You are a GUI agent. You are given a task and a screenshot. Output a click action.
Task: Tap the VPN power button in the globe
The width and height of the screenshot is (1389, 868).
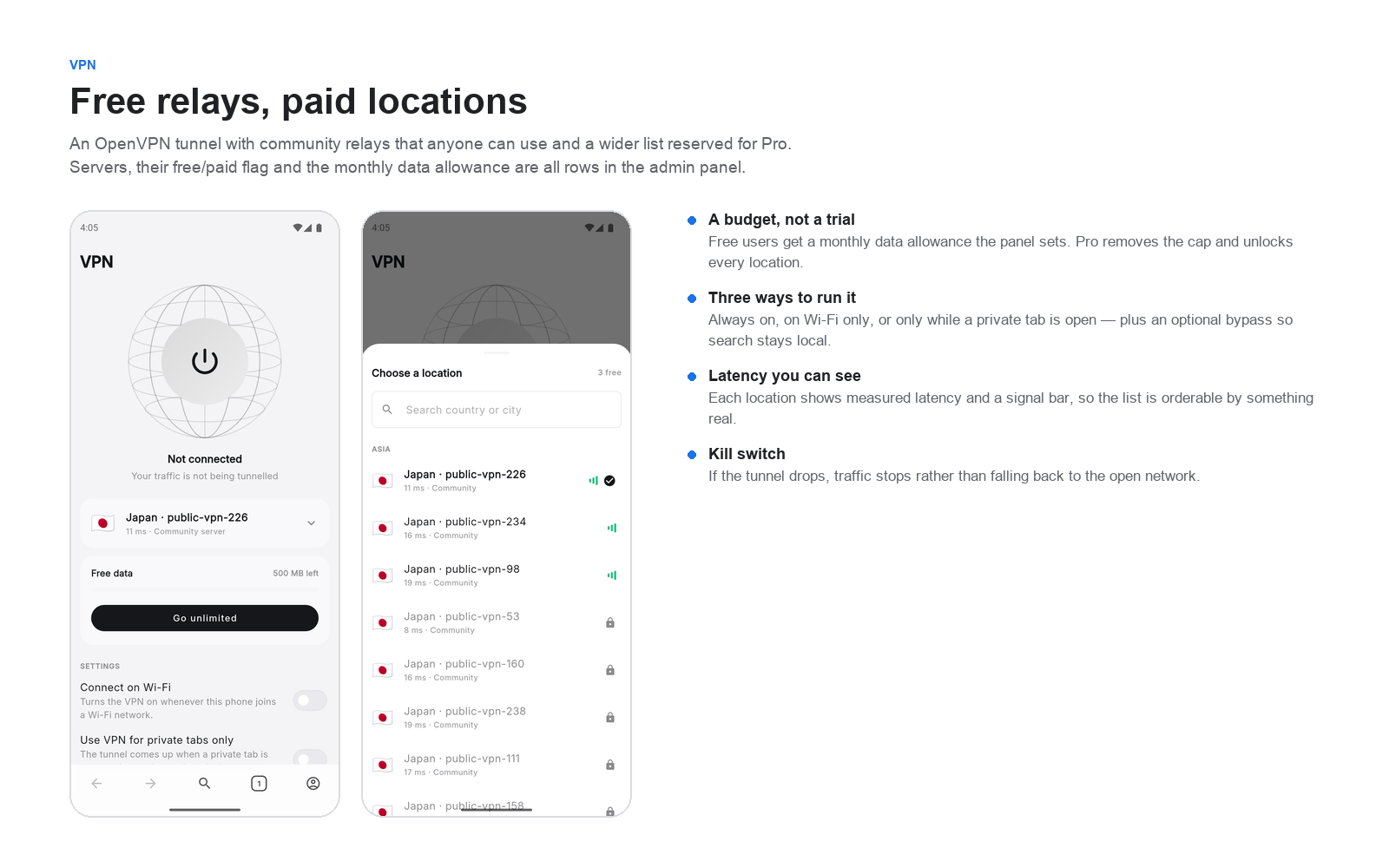click(205, 361)
